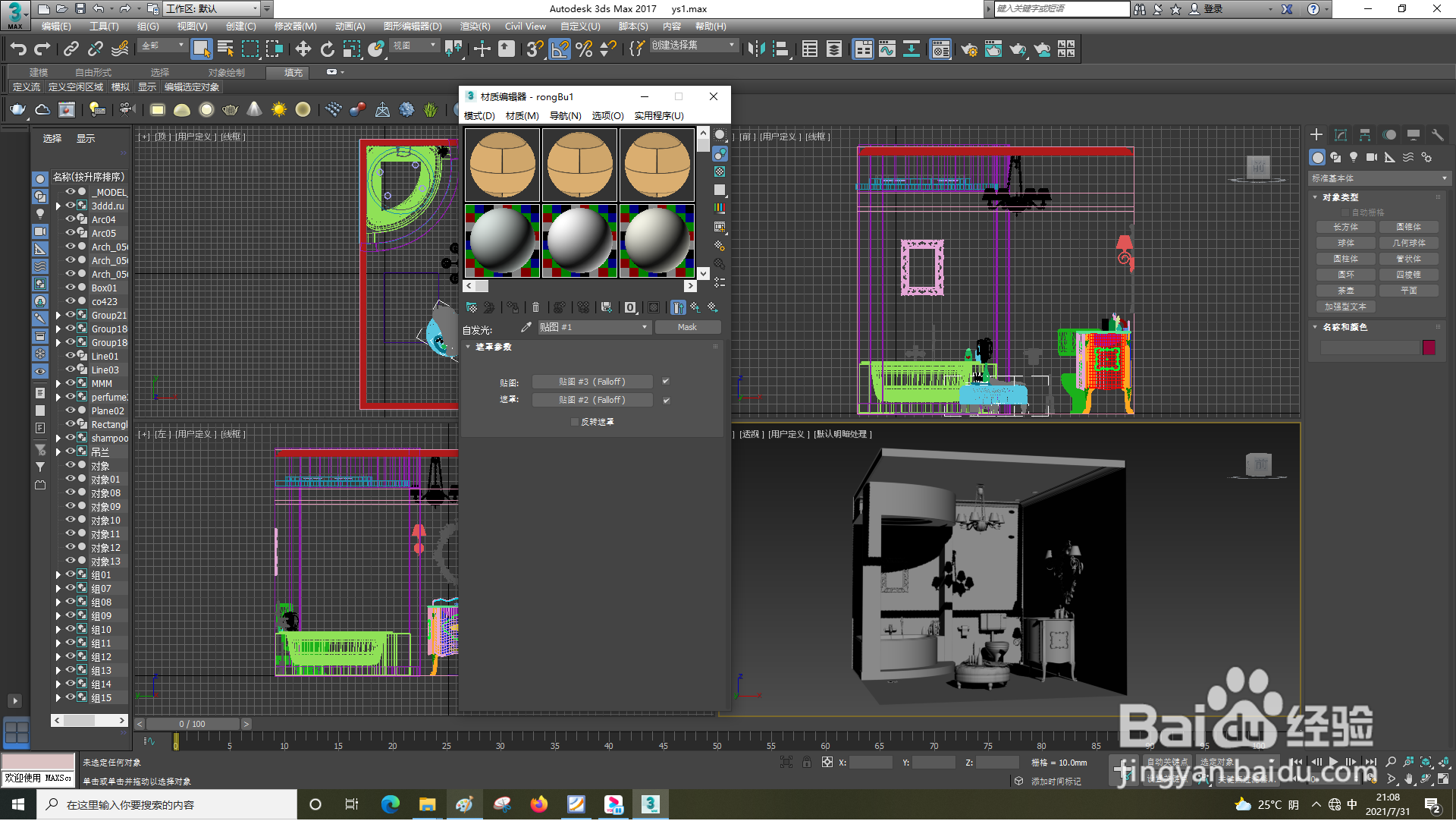Open the Standard Primitives dropdown
Image resolution: width=1456 pixels, height=821 pixels.
pos(1379,178)
